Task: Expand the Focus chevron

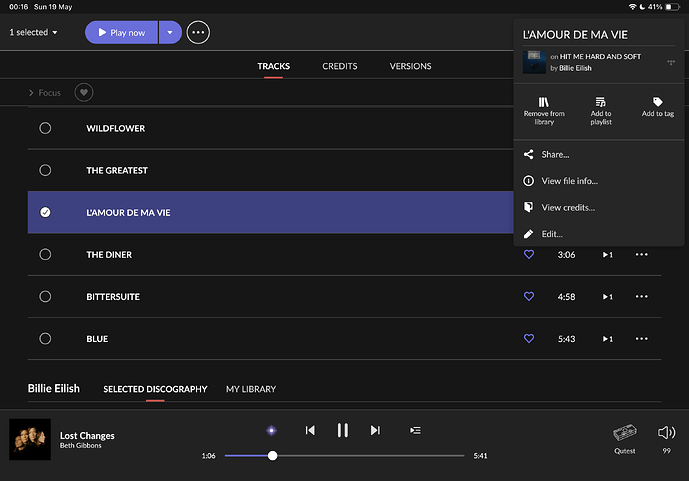Action: [31, 93]
